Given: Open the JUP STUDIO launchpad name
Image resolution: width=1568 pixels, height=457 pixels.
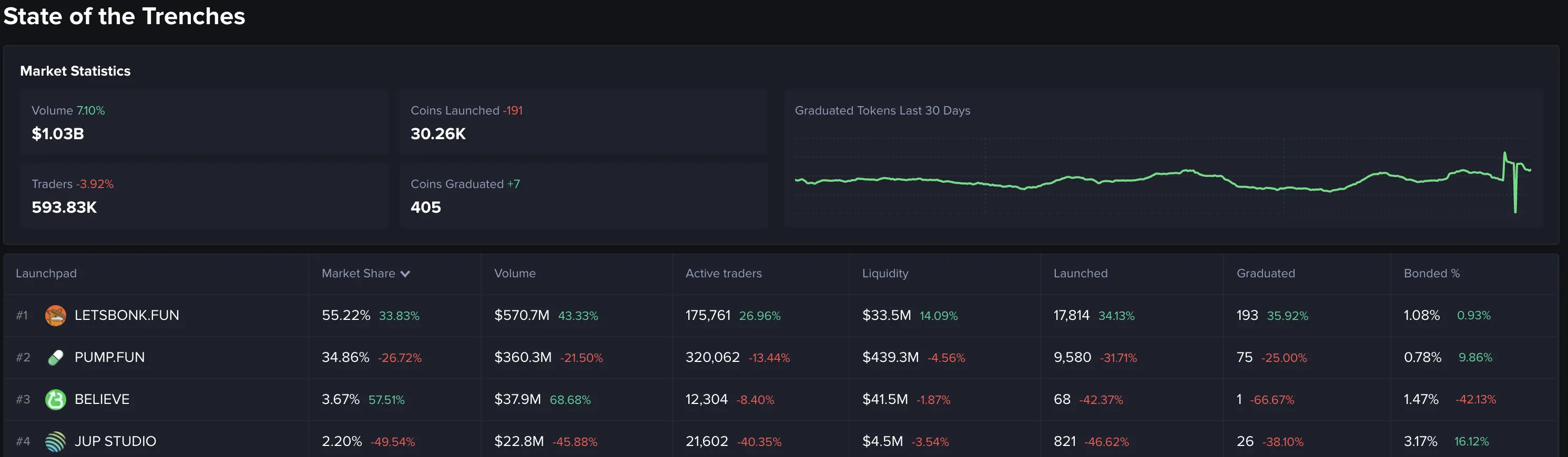Looking at the screenshot, I should pyautogui.click(x=115, y=441).
